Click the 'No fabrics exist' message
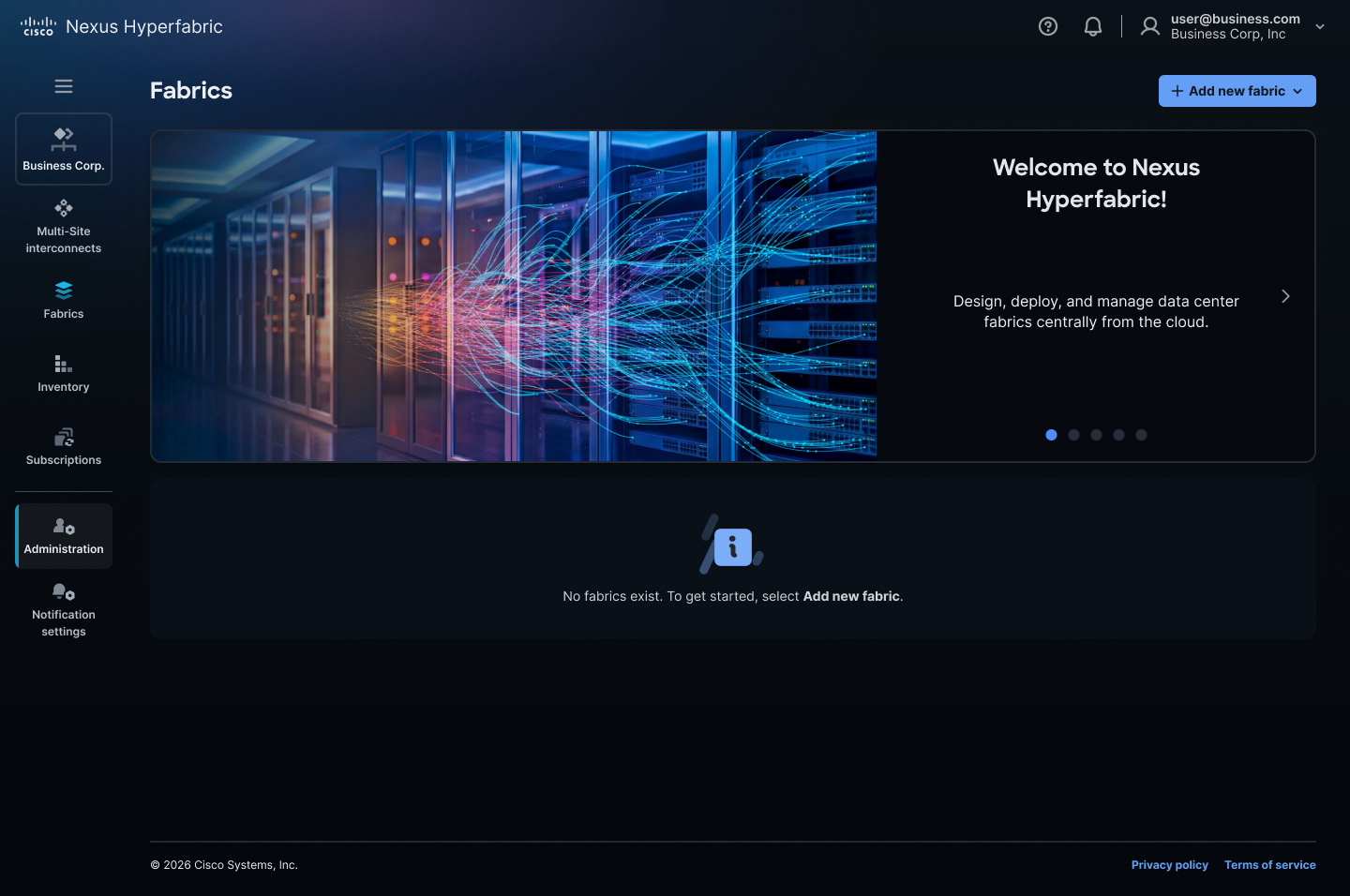 click(733, 596)
